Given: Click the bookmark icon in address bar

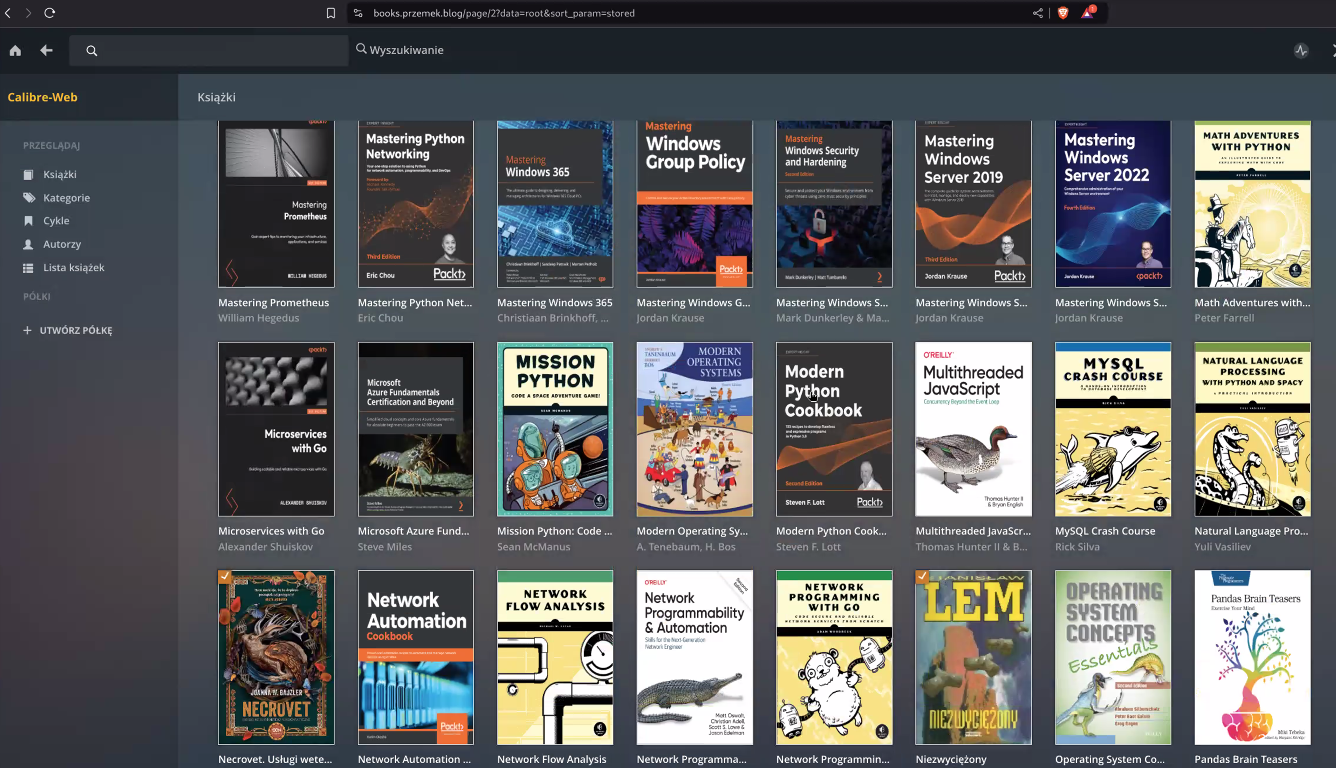Looking at the screenshot, I should (331, 13).
